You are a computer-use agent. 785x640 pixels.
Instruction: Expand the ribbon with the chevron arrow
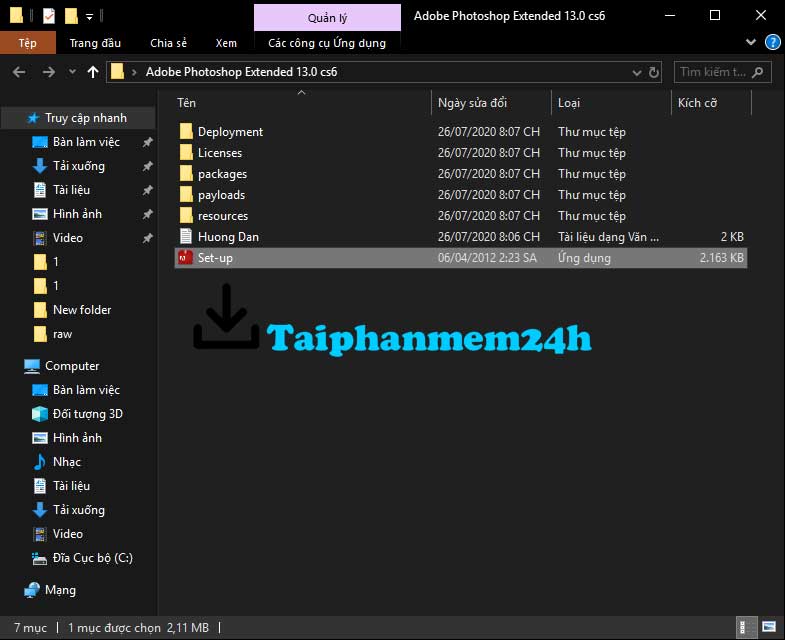(x=750, y=42)
